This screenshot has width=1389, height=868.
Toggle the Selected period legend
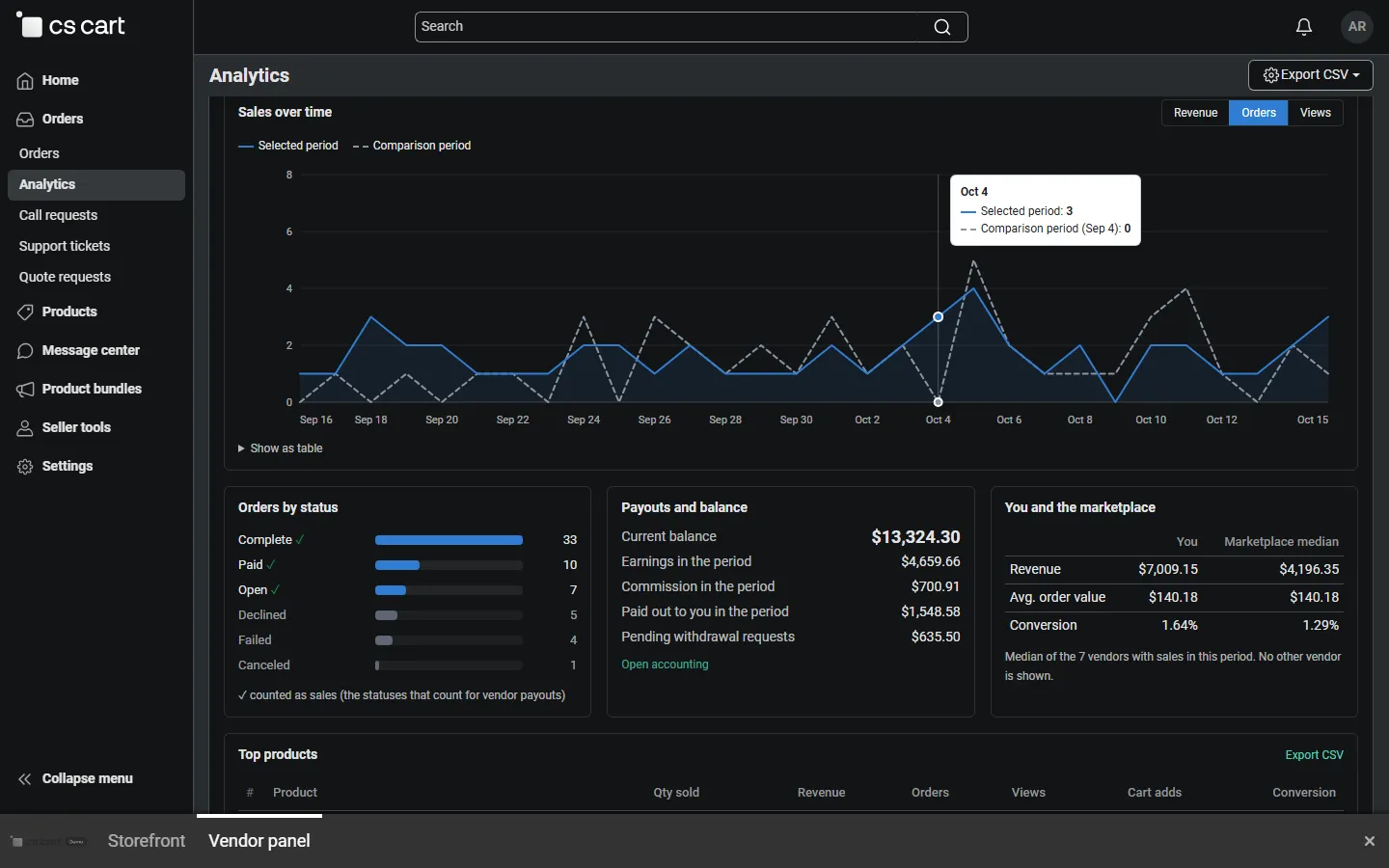(x=288, y=146)
